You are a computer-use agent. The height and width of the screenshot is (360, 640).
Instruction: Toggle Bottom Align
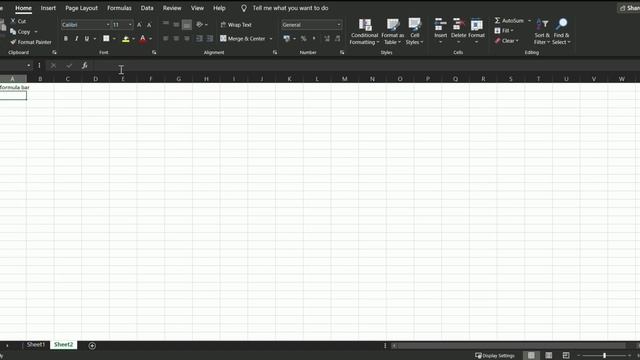tap(187, 24)
